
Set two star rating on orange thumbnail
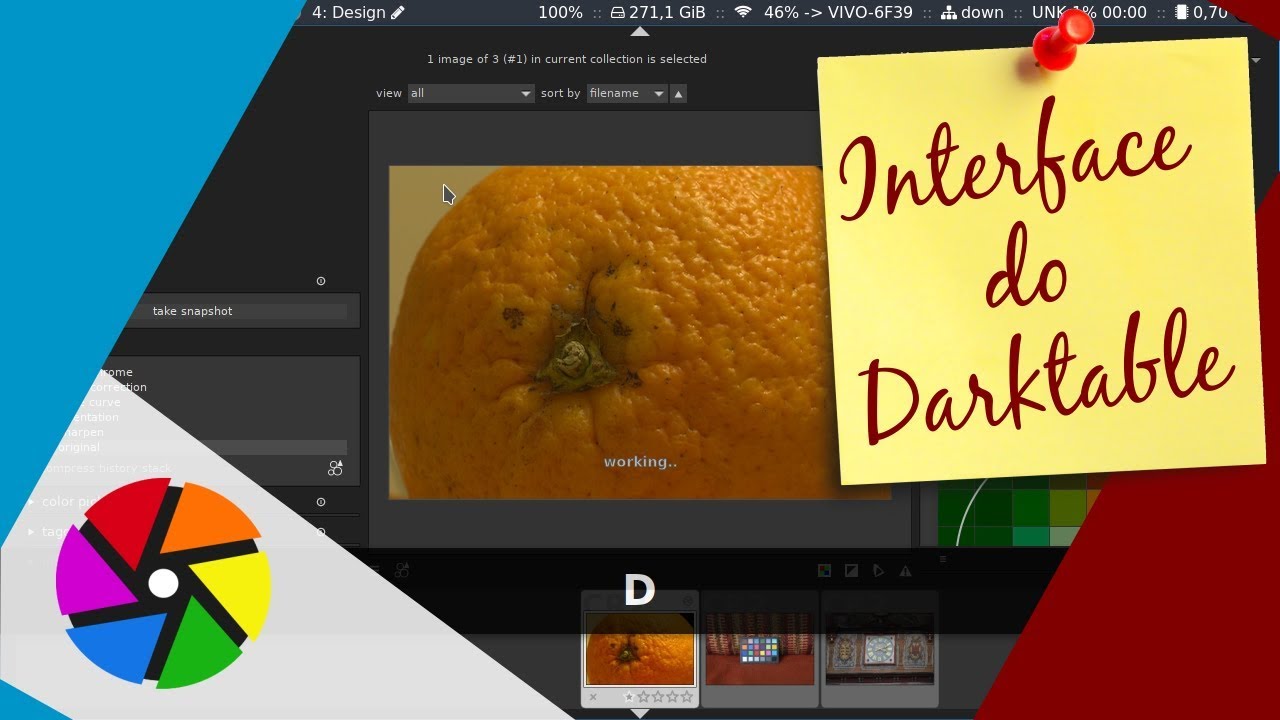(644, 697)
